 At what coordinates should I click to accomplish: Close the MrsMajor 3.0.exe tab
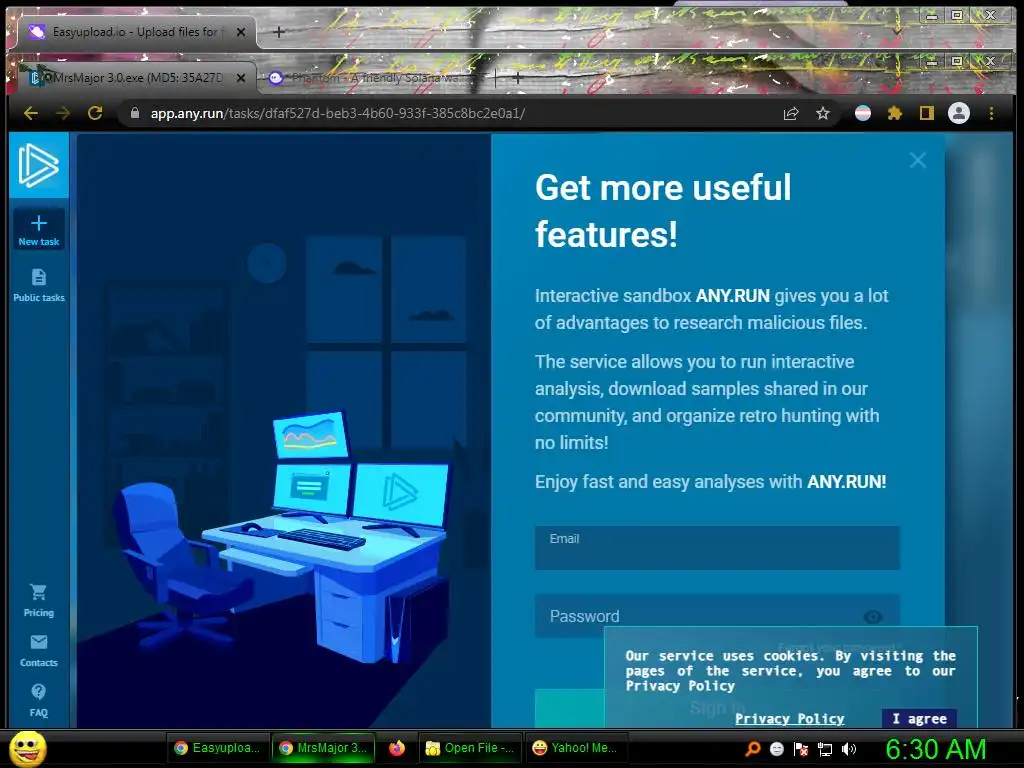click(241, 78)
